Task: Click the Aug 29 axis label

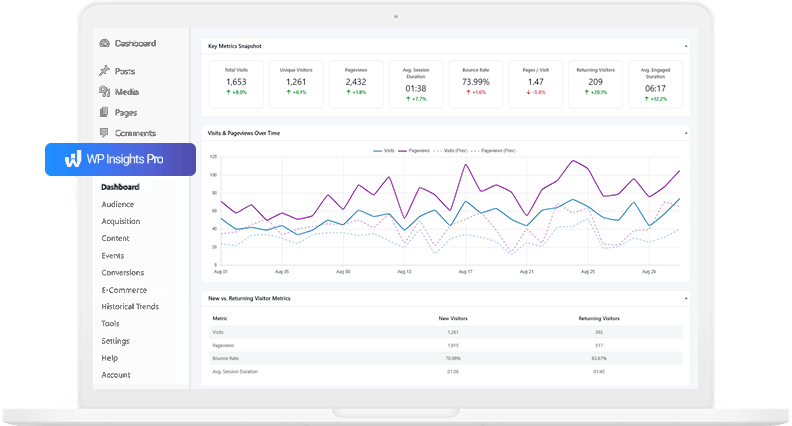Action: (x=649, y=272)
